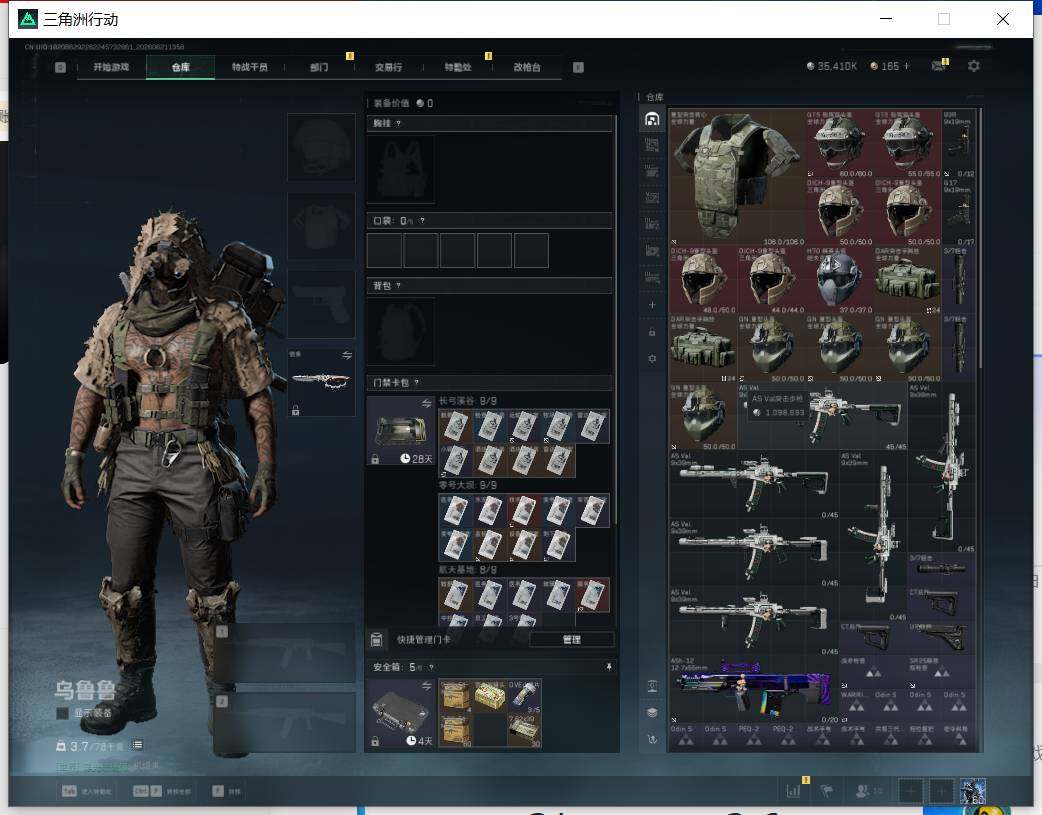The image size is (1042, 815).
Task: Click the pin icon beside 安全箱
Action: (x=609, y=667)
